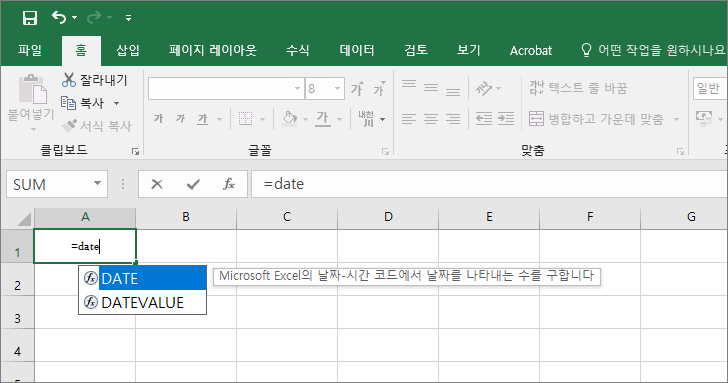Toggle bold formatting 가
Image resolution: width=728 pixels, height=383 pixels.
(x=159, y=119)
